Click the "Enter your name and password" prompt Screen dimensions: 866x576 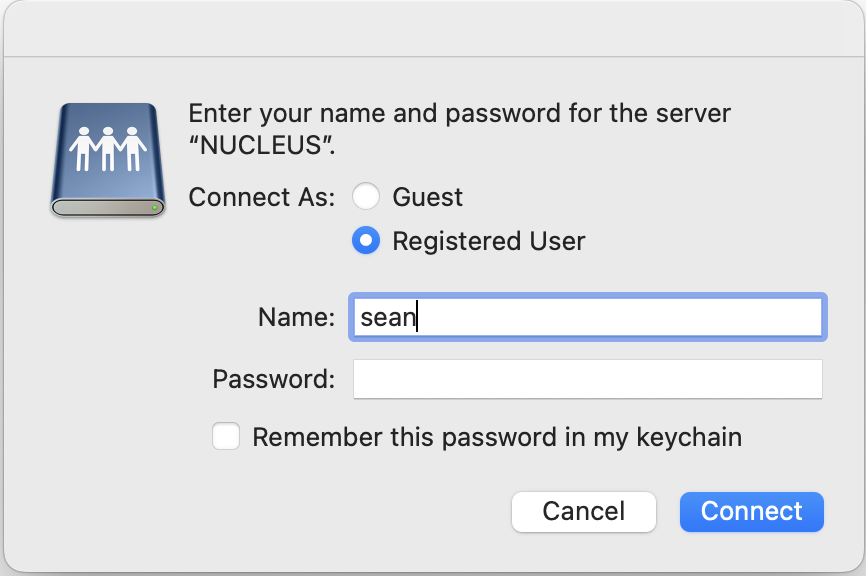(459, 112)
